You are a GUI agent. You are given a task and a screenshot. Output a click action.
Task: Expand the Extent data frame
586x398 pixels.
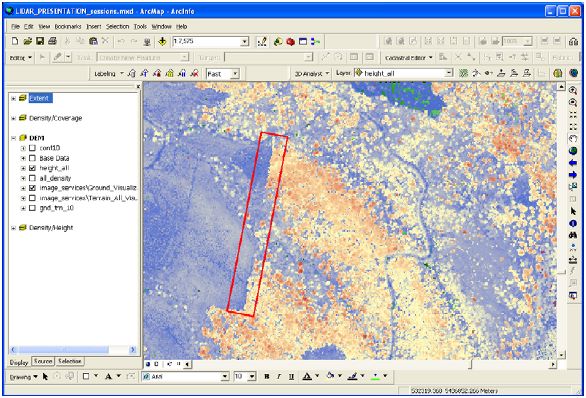13,98
